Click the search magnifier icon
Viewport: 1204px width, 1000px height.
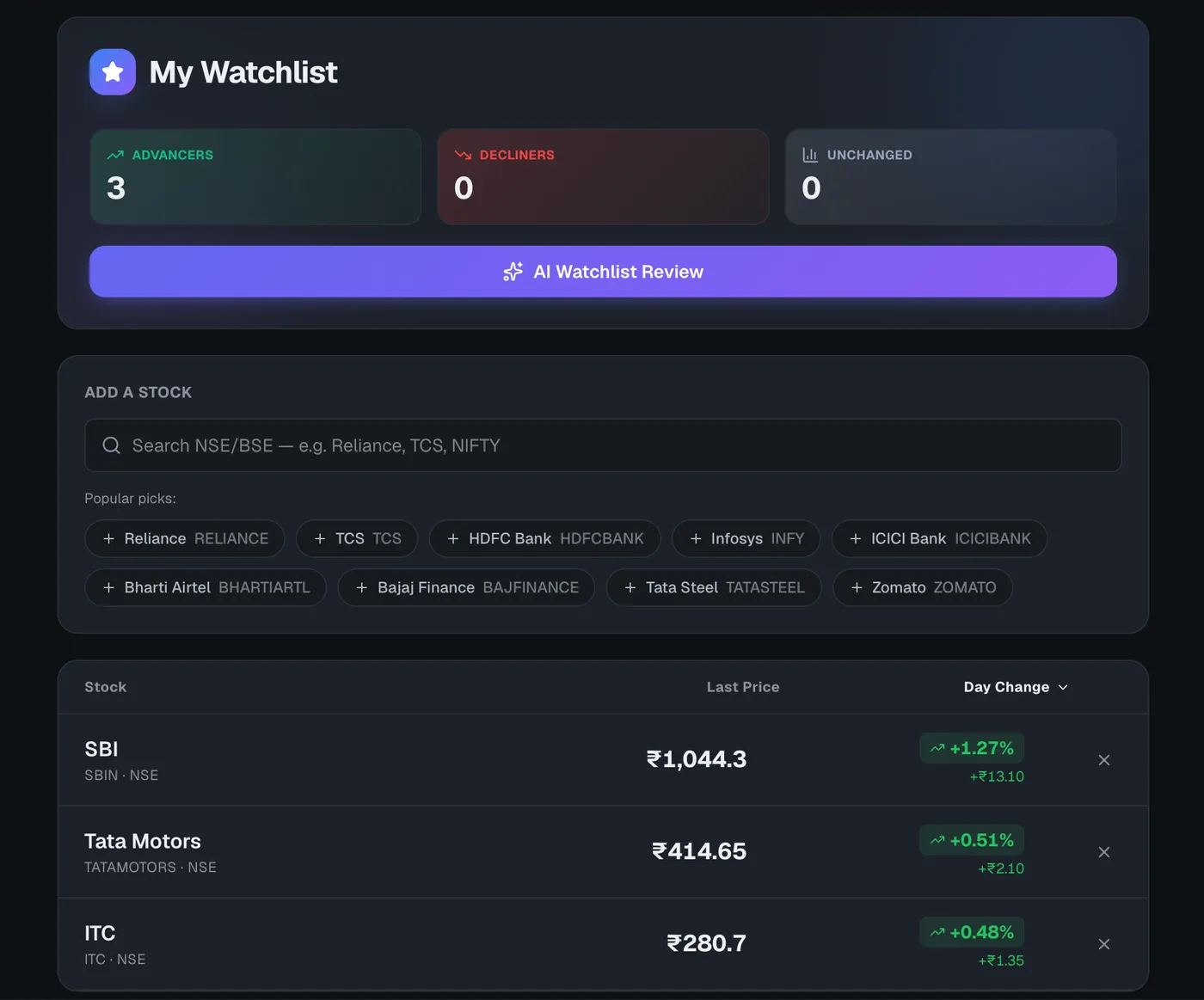112,445
